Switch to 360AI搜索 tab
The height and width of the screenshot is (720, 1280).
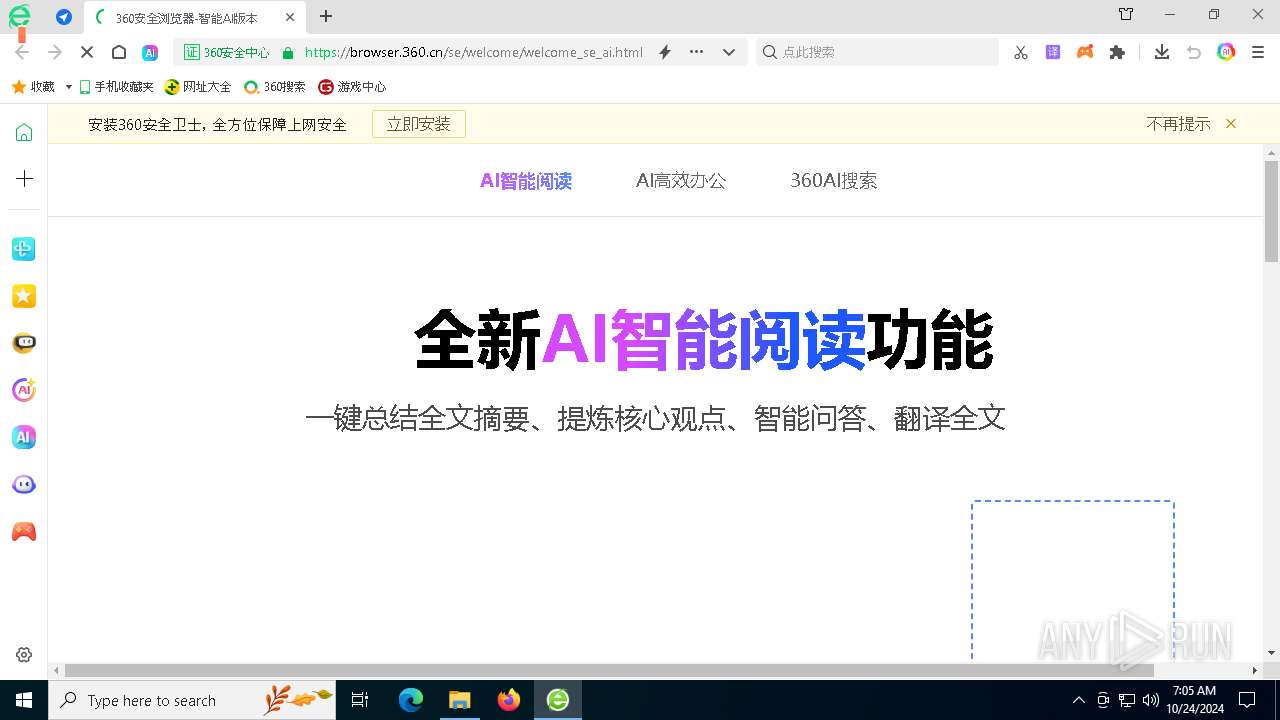834,181
